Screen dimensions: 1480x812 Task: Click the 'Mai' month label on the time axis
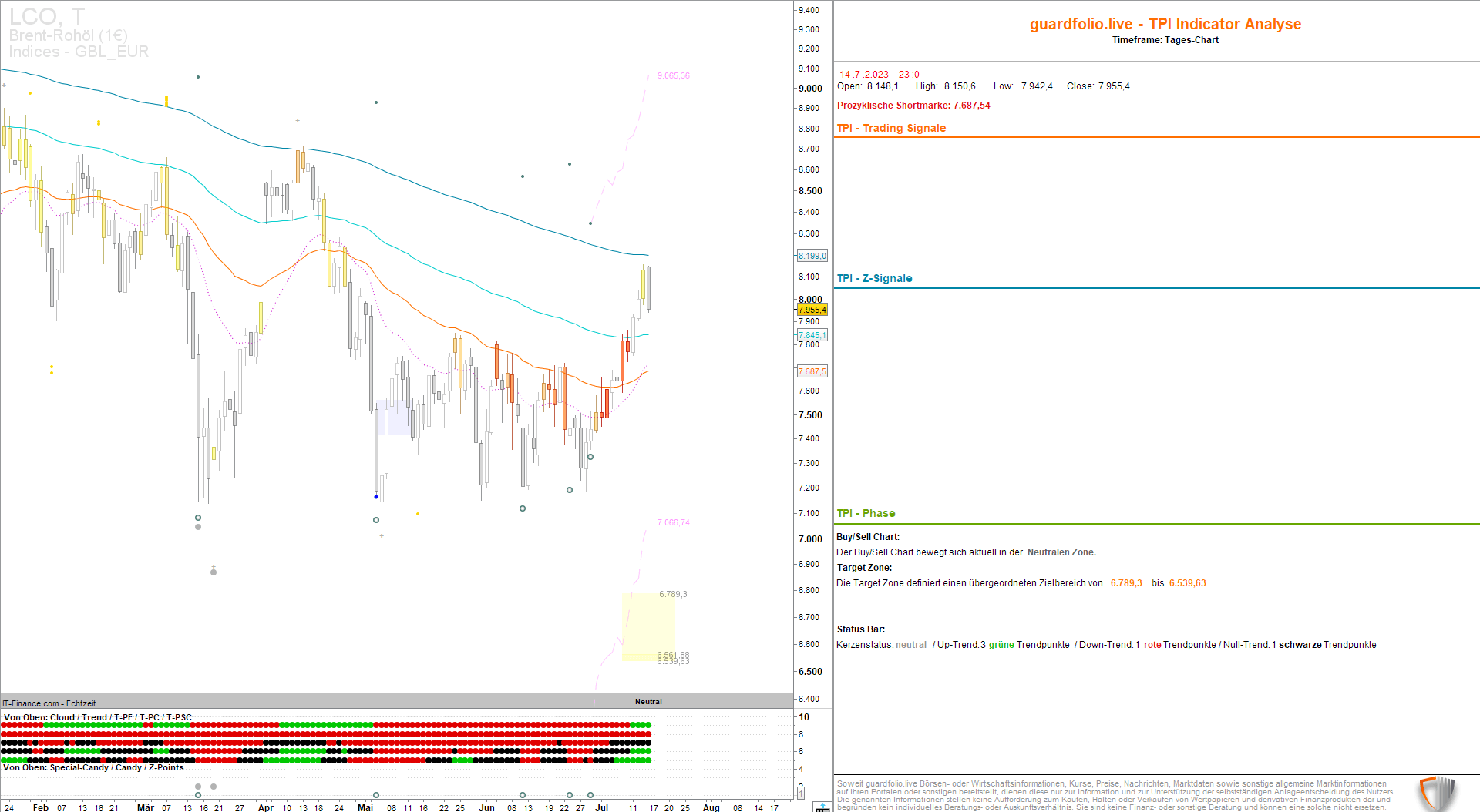[x=365, y=807]
